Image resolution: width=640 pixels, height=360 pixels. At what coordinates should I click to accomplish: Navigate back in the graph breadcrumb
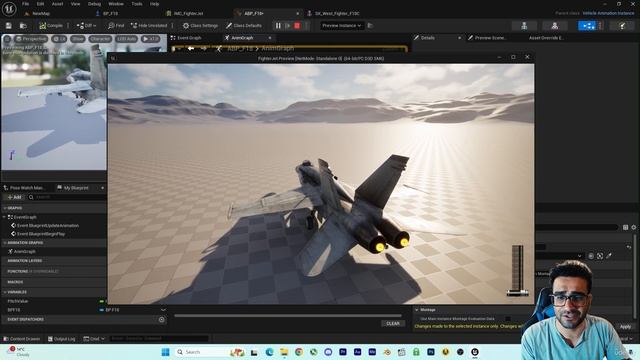click(x=190, y=49)
